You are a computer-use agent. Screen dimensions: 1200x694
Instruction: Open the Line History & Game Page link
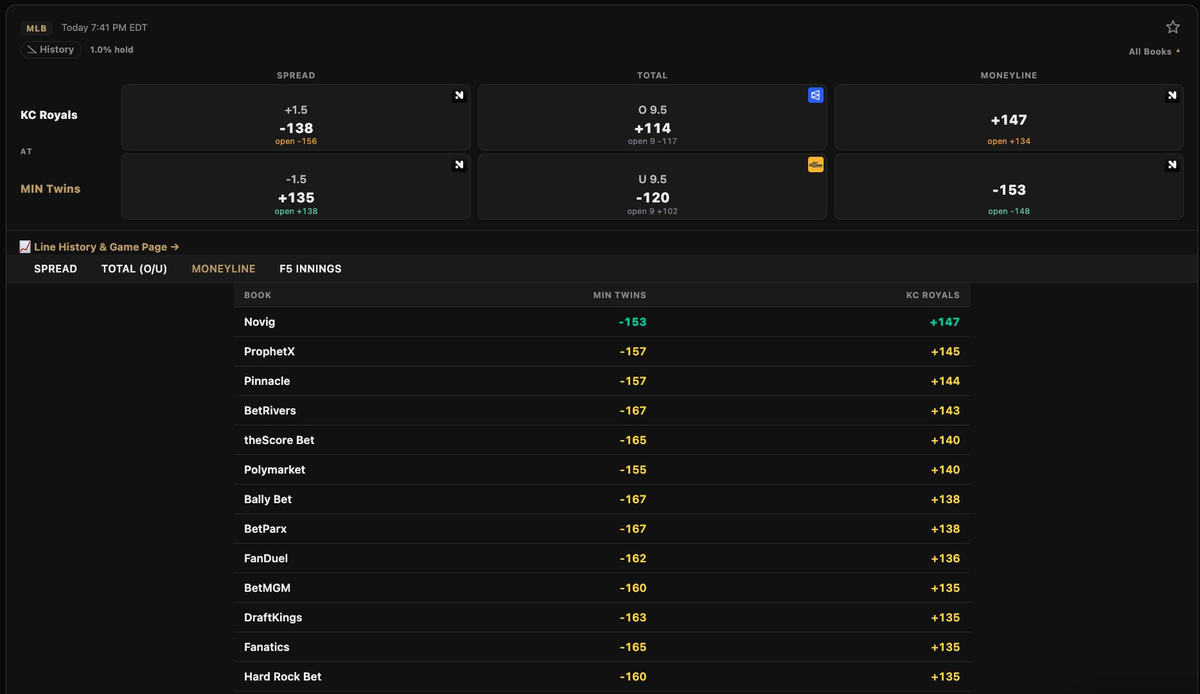tap(106, 247)
